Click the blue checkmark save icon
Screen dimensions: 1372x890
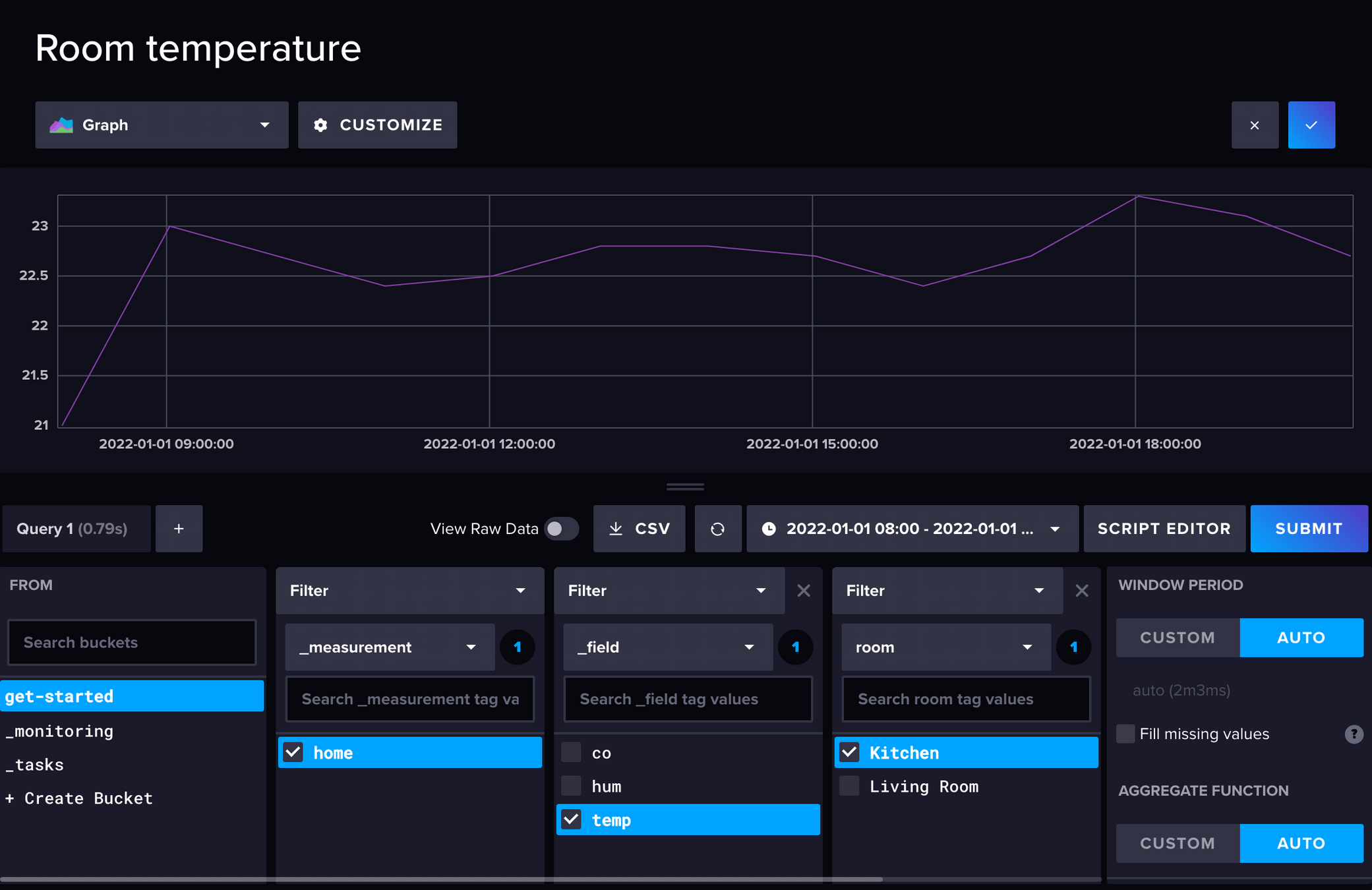(1311, 125)
